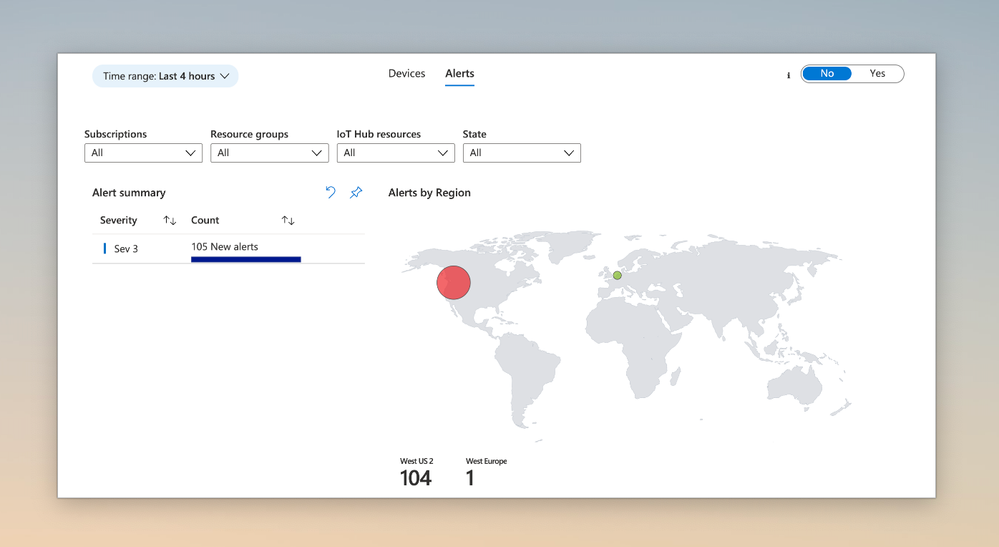Click the blue alert count bar
The height and width of the screenshot is (547, 999).
(x=246, y=259)
